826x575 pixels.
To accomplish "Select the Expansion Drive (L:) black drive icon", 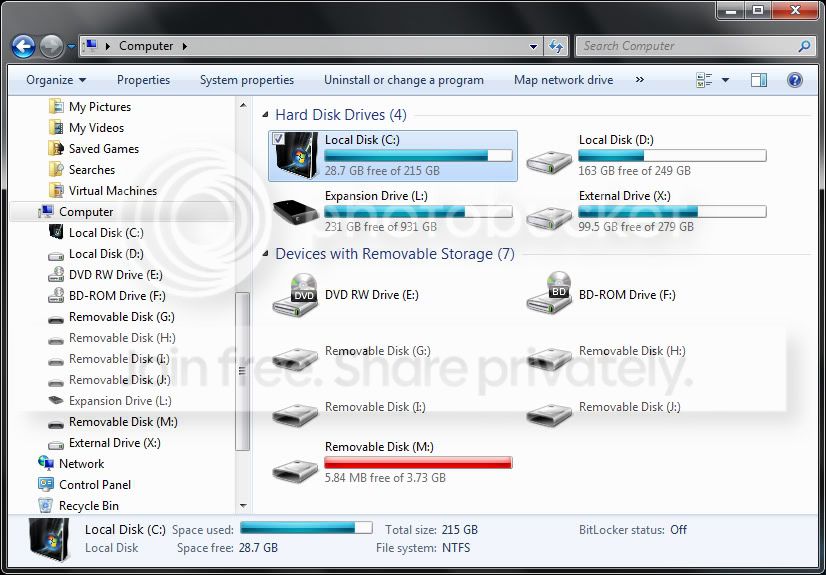I will [x=296, y=212].
